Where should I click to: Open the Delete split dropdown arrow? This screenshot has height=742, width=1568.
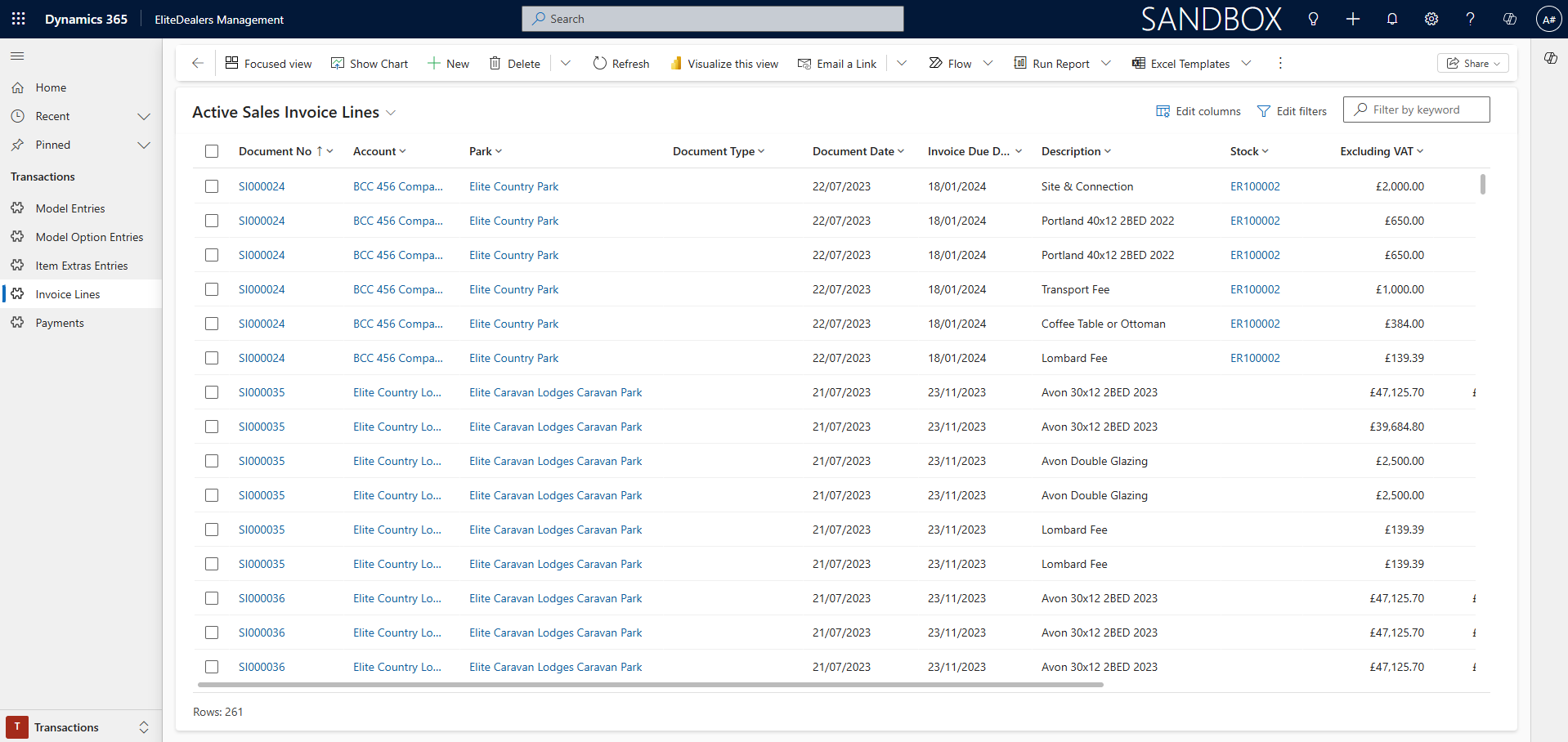pos(565,63)
